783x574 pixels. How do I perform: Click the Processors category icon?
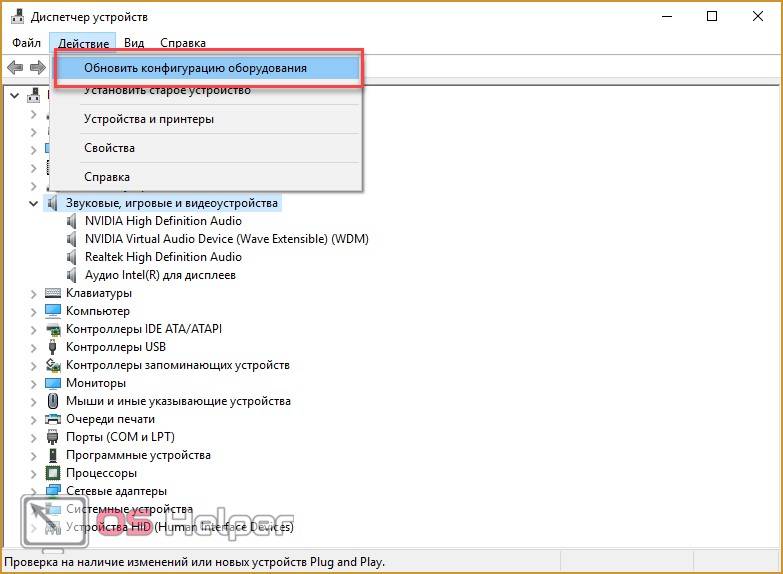pos(54,473)
